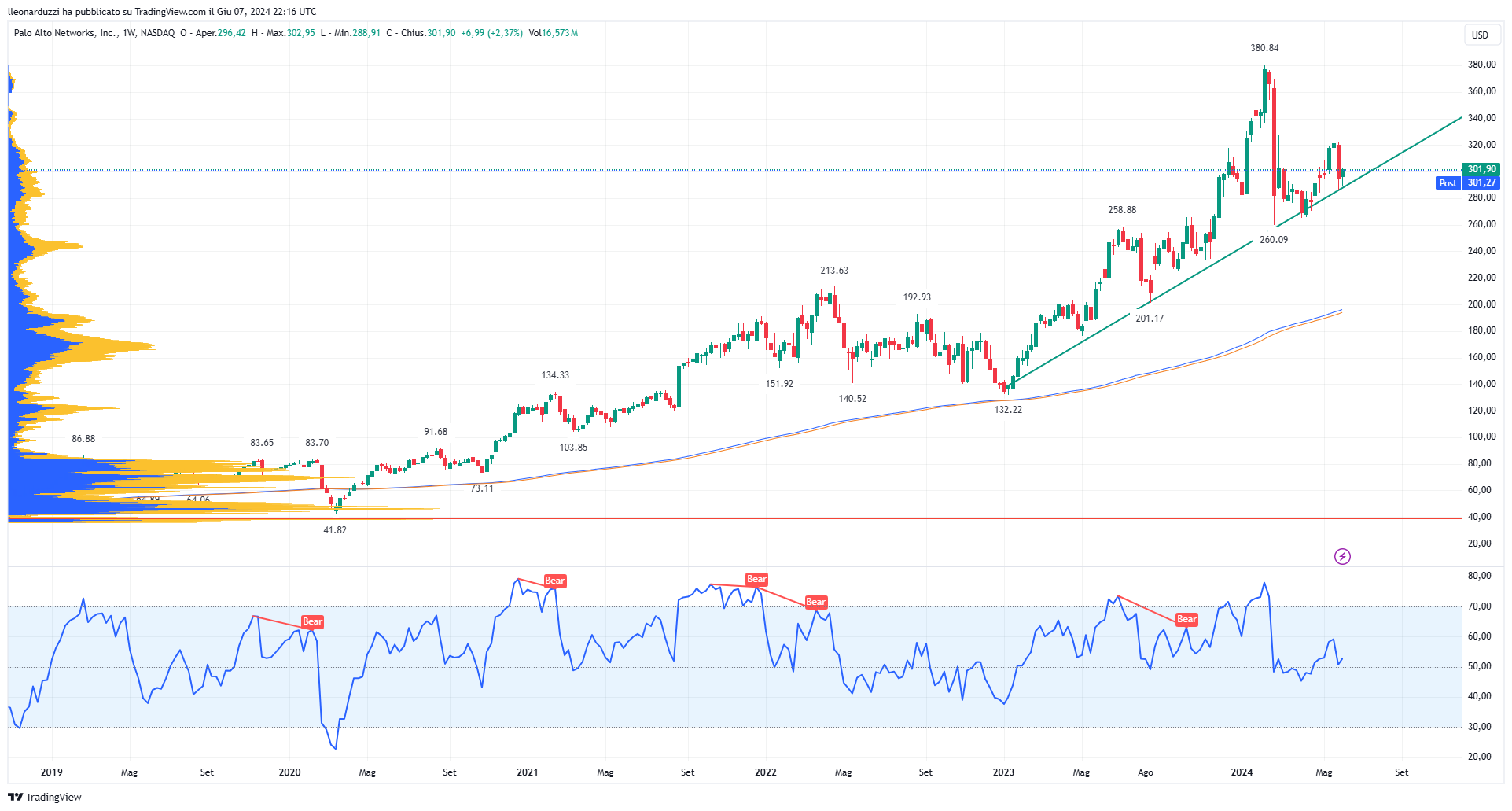Viewport: 1512px width, 811px height.
Task: Click the 192.93 peak annotation
Action: click(917, 297)
